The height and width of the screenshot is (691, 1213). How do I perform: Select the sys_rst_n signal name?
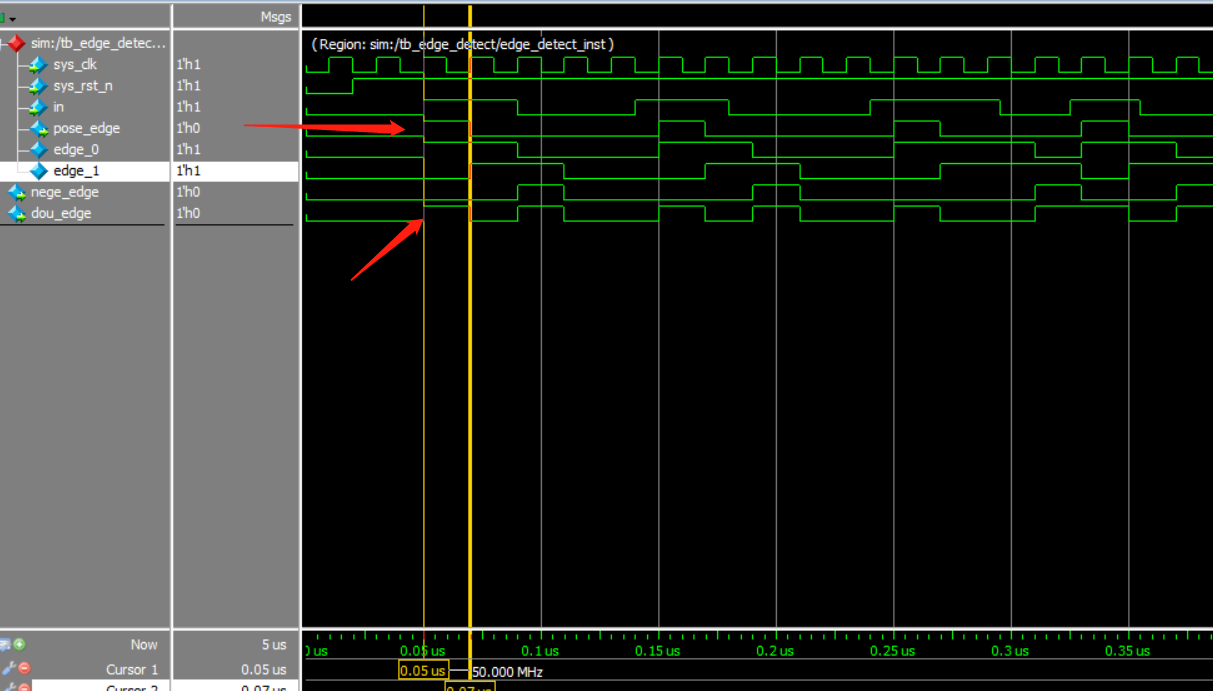(83, 86)
